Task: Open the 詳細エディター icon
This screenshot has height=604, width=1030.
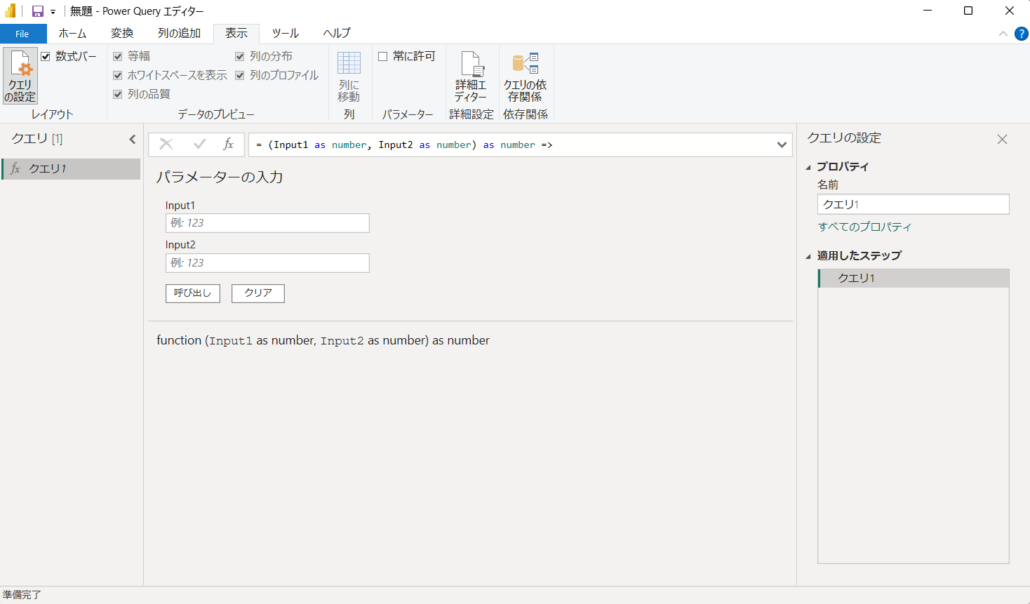Action: click(470, 76)
